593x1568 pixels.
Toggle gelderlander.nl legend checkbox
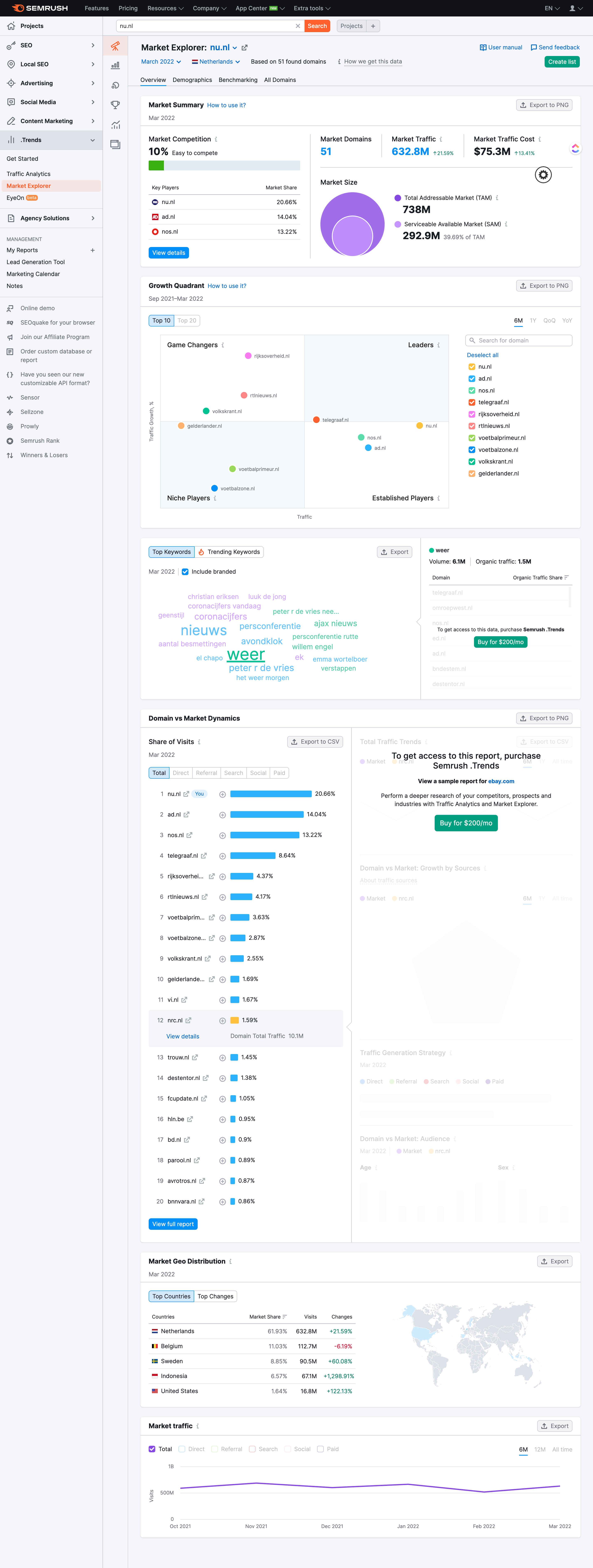(x=472, y=474)
